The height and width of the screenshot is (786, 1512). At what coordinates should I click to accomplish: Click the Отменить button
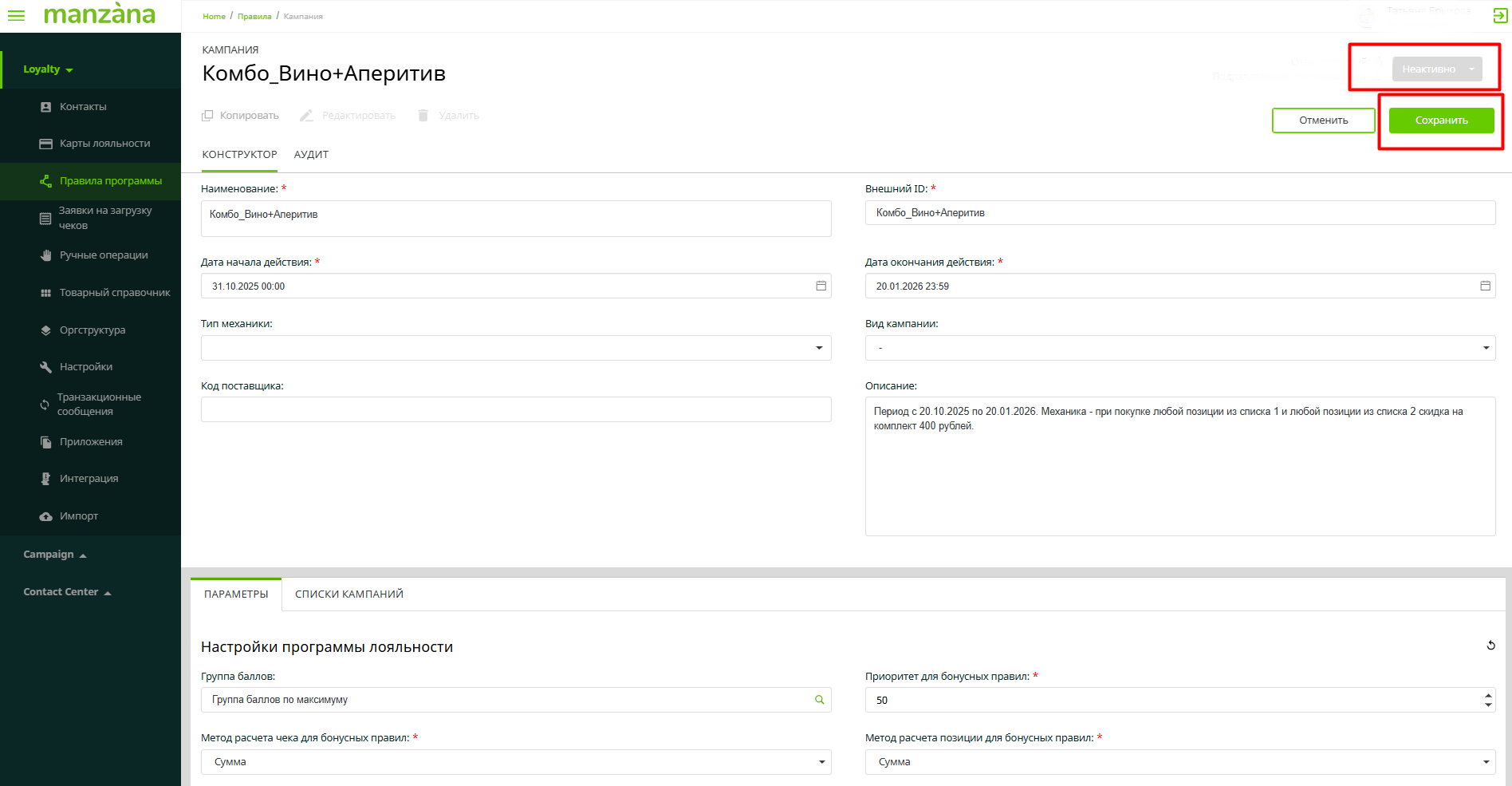point(1323,120)
